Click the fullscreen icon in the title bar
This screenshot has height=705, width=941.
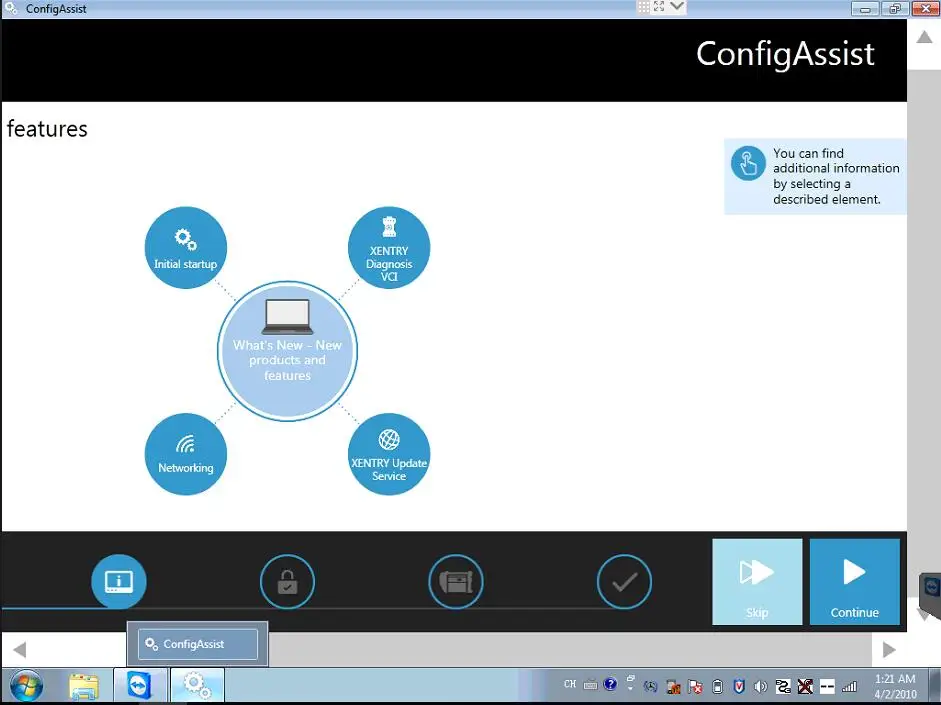pos(659,7)
